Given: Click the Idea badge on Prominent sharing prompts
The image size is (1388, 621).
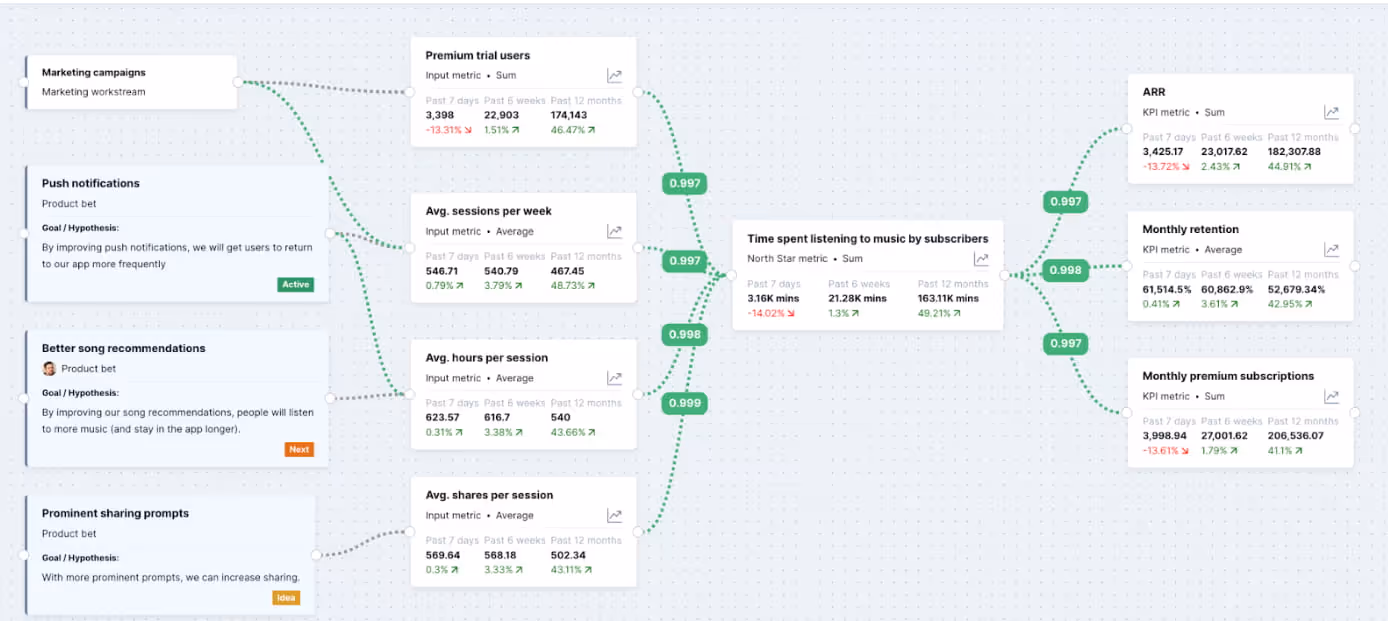Looking at the screenshot, I should click(286, 597).
